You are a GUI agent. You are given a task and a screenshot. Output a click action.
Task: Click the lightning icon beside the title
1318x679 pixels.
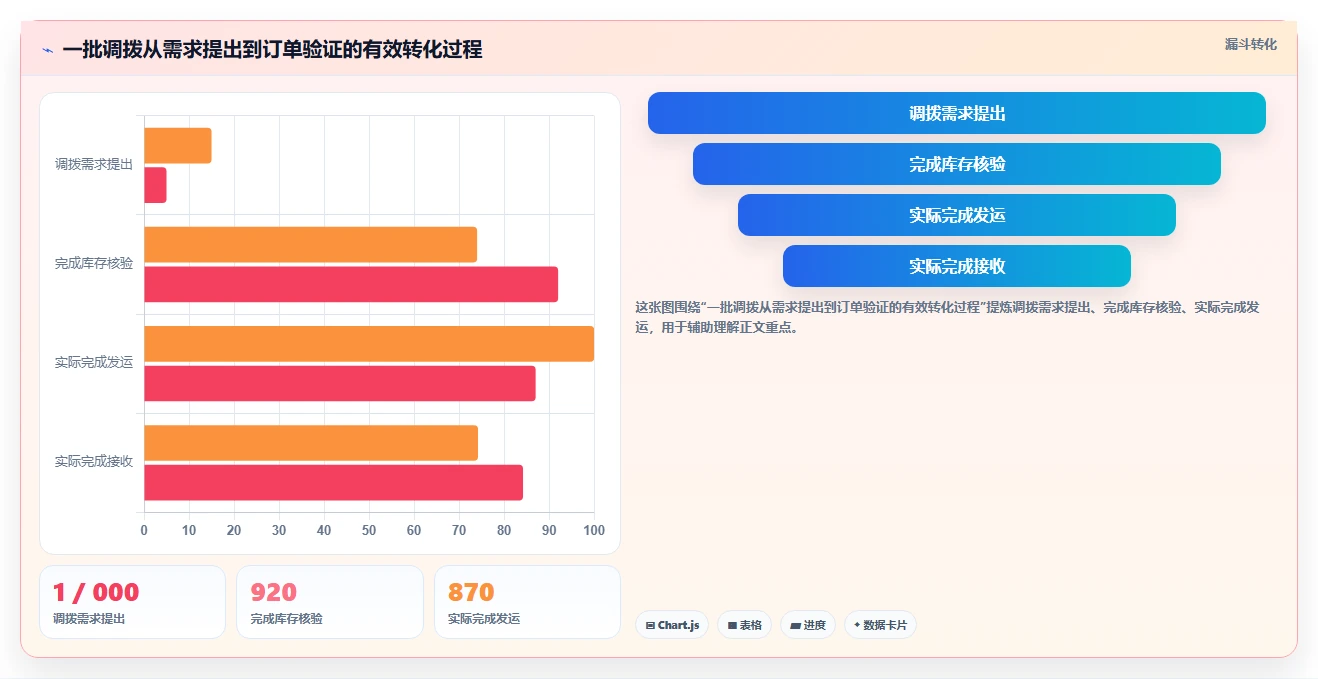[x=47, y=50]
